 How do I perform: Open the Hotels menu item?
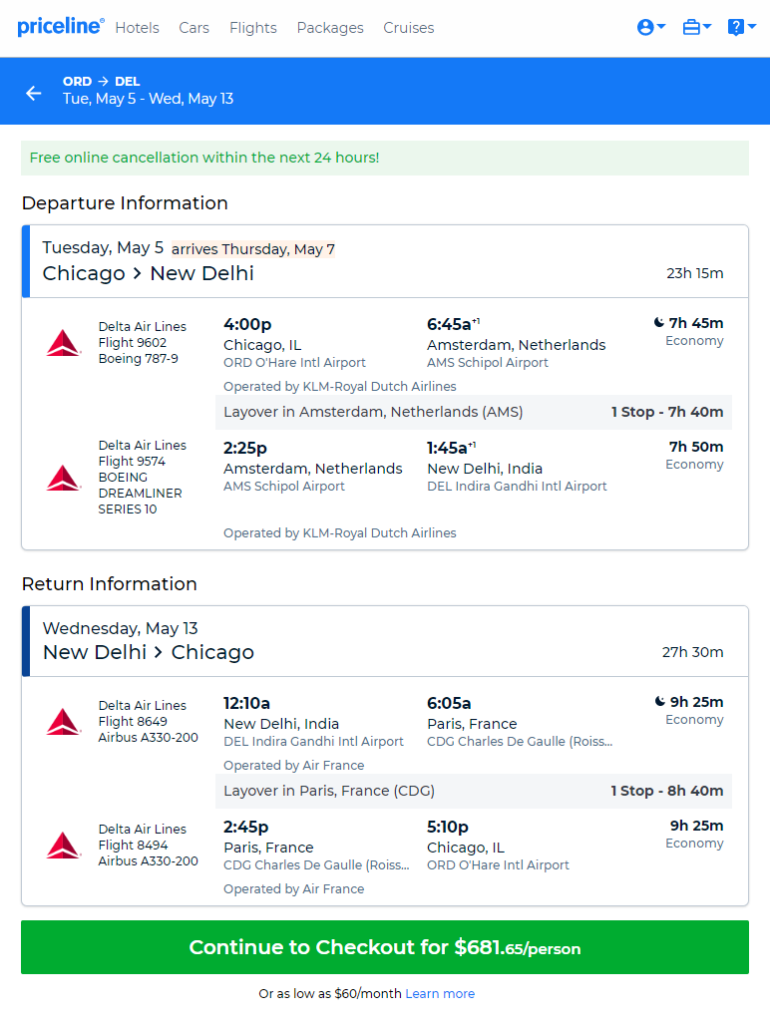137,28
